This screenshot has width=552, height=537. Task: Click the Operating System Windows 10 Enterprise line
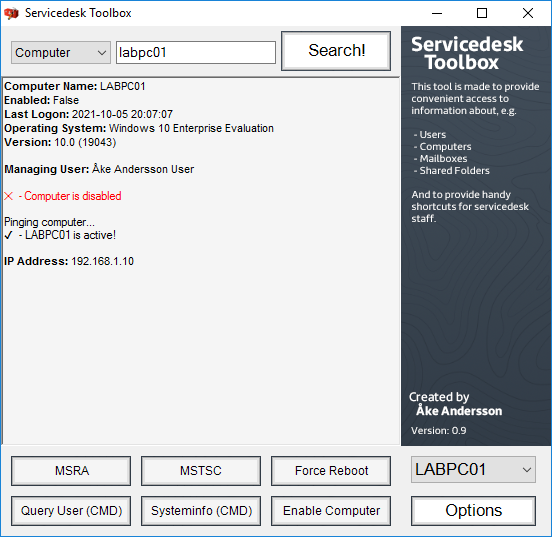tap(139, 128)
